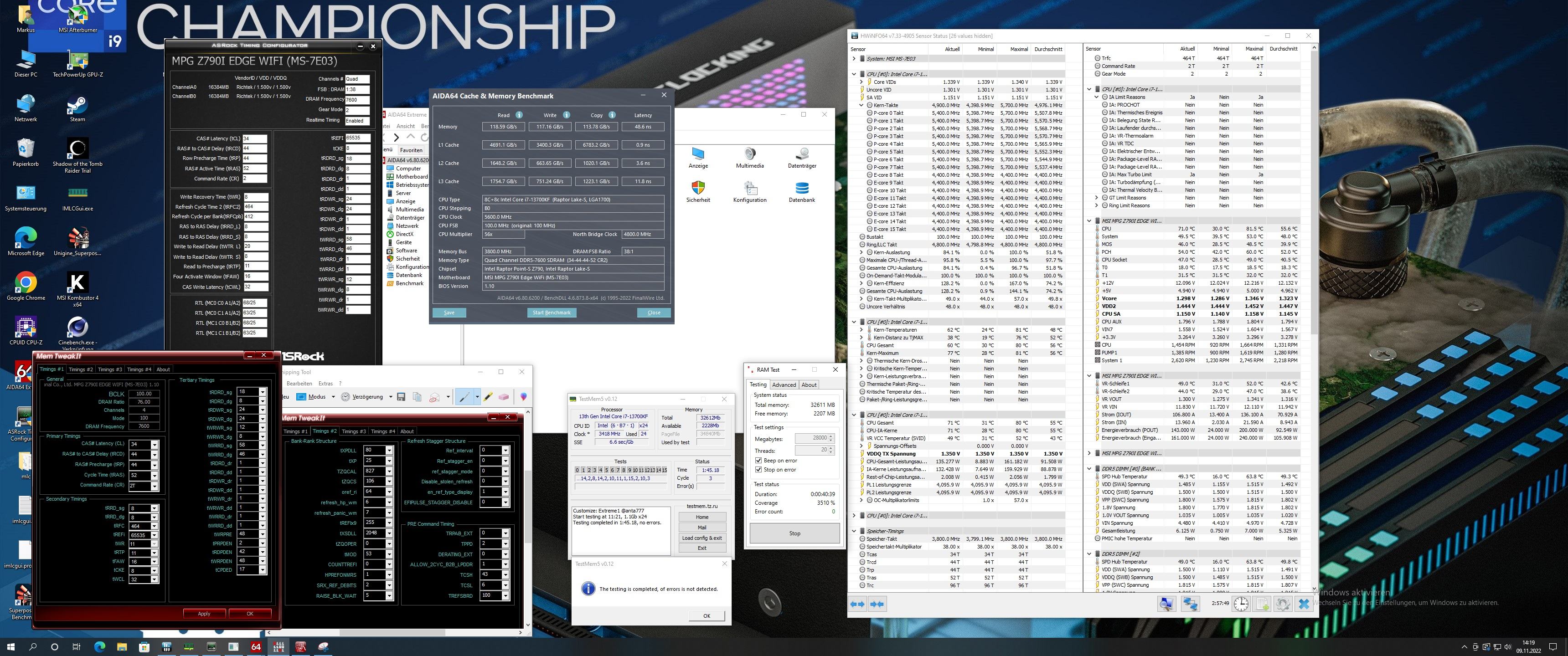
Task: Click the AIDA64 icon in the taskbar
Action: (256, 647)
